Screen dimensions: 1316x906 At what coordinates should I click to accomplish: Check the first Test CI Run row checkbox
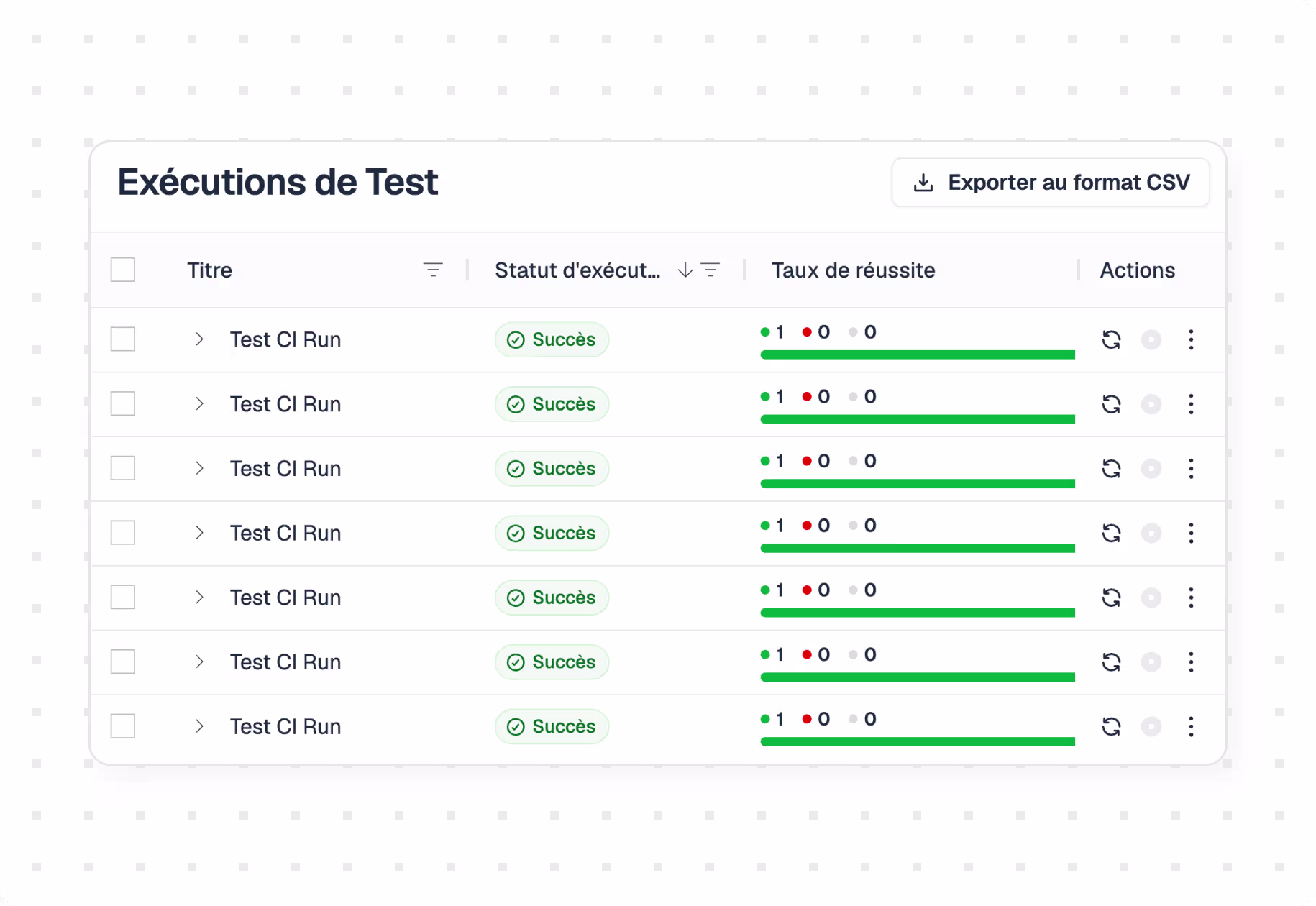click(123, 339)
